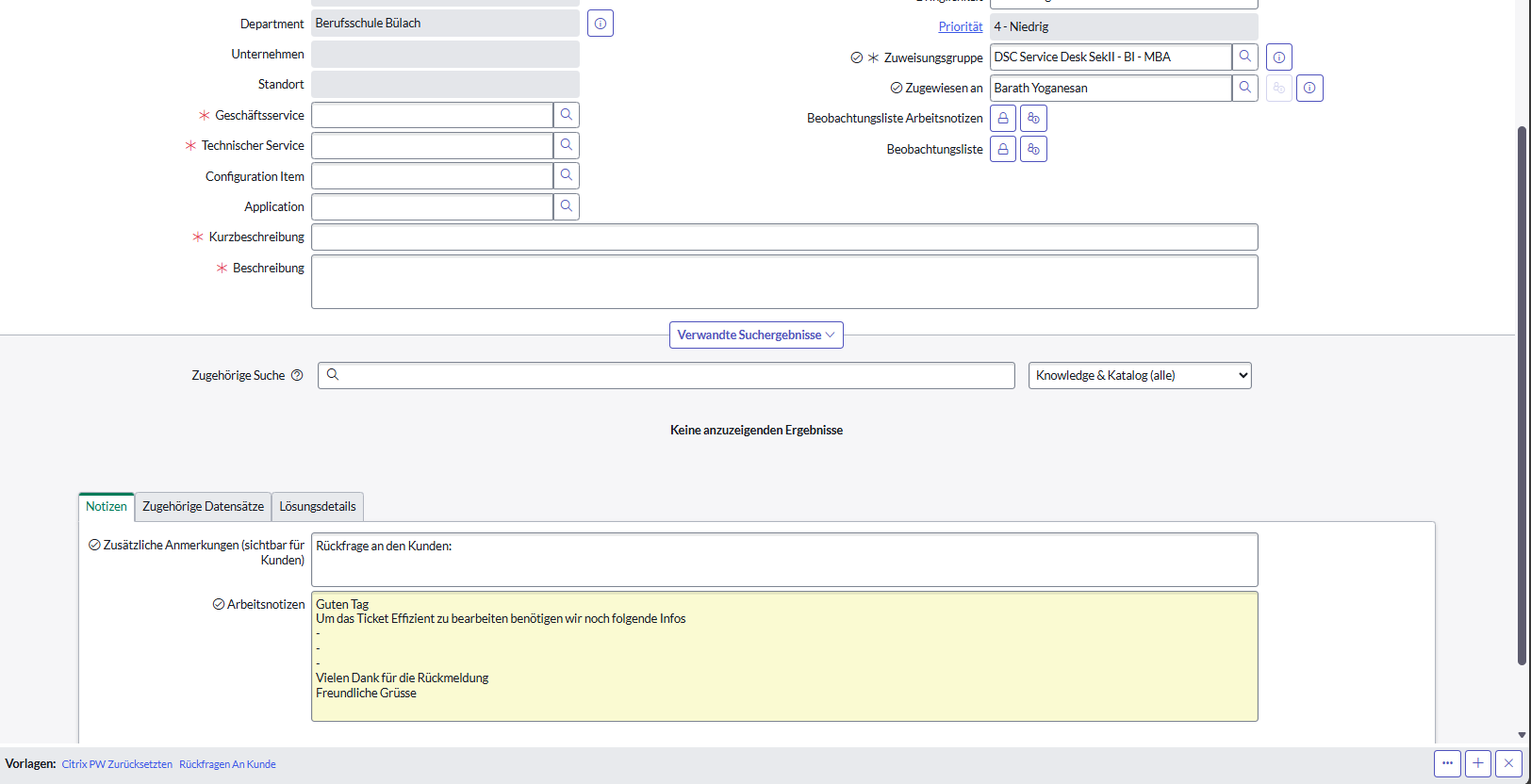
Task: Unlock the Beobachtungsliste field
Action: pos(1003,150)
